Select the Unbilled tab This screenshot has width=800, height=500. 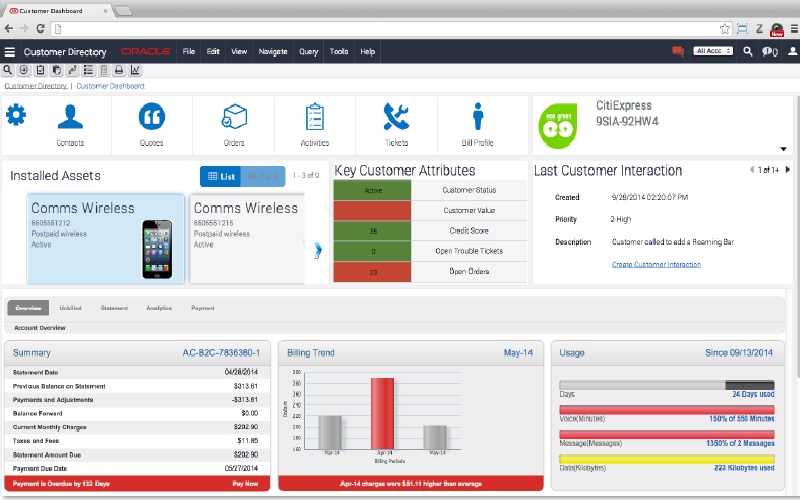70,308
